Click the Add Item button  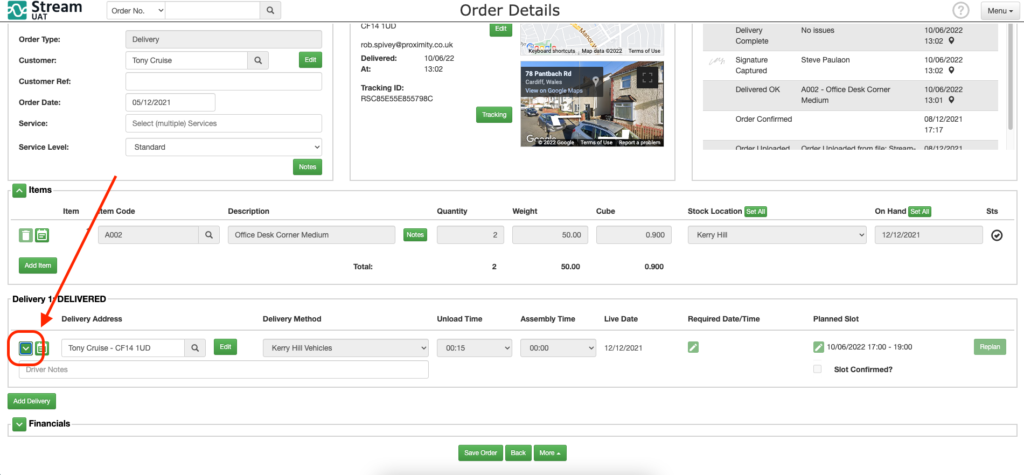tap(38, 265)
